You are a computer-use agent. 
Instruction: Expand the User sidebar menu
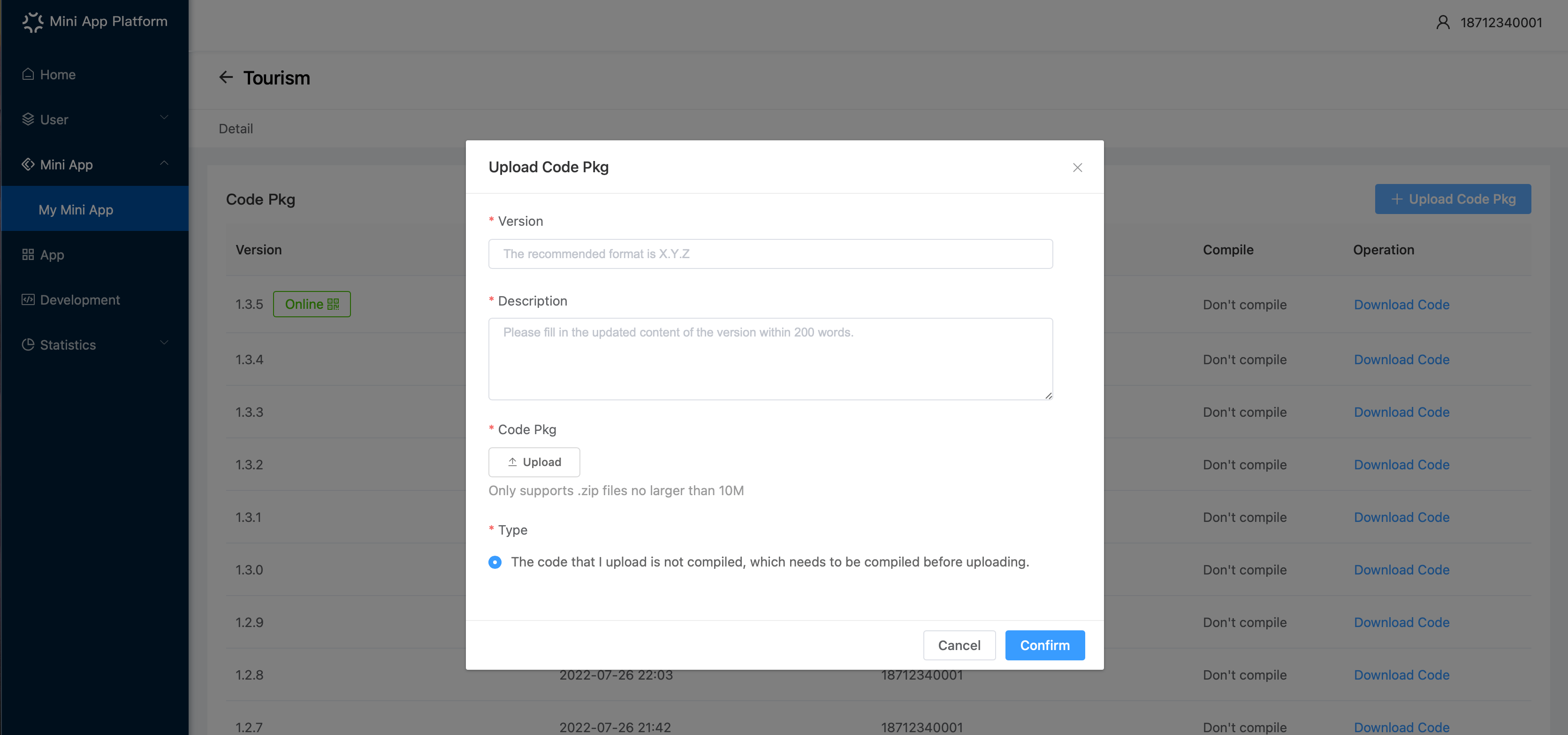tap(94, 119)
